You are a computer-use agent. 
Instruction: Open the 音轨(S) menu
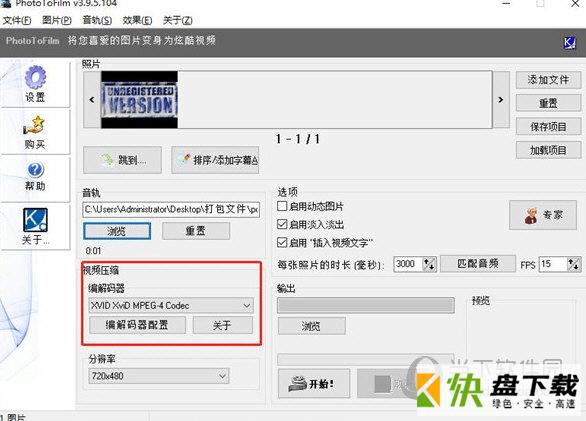coord(97,20)
